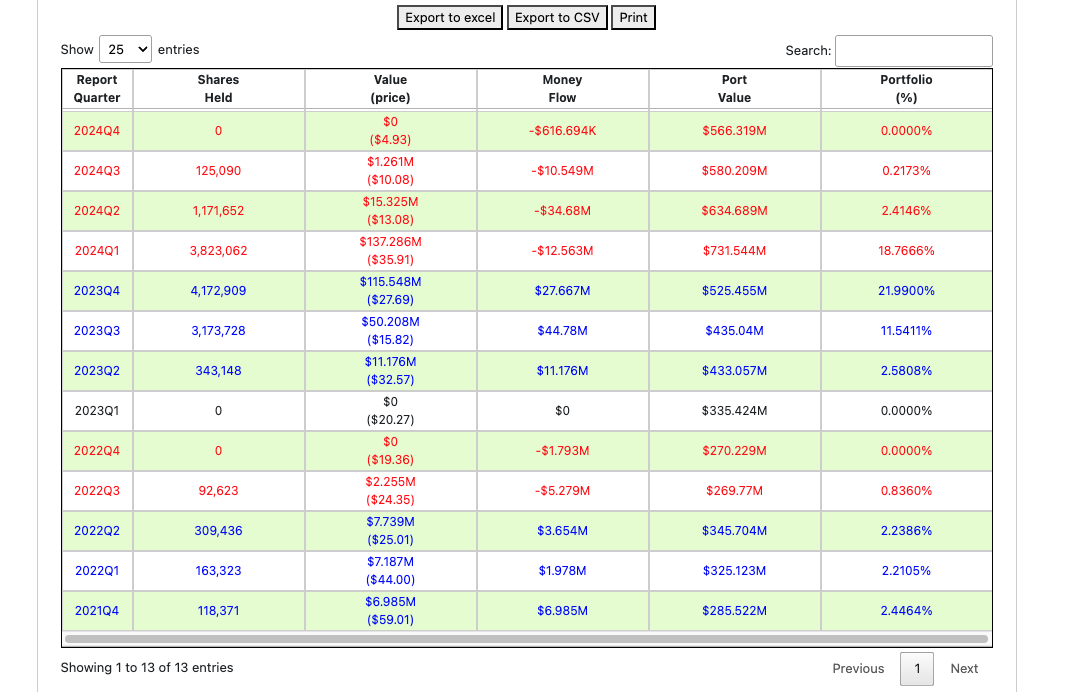This screenshot has width=1066, height=692.
Task: Select the 2022Q4 quarter cell
Action: tap(97, 451)
